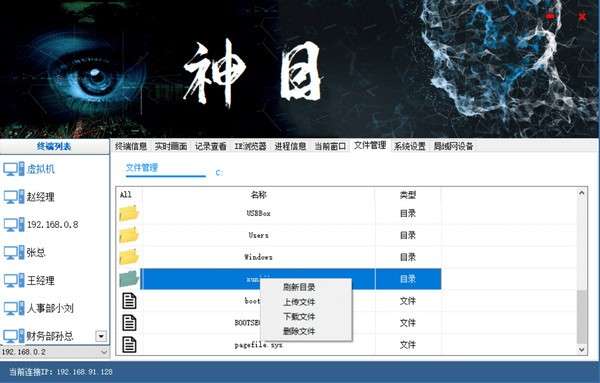Switch to the 实时画面 tab
600x383 pixels.
[x=171, y=146]
